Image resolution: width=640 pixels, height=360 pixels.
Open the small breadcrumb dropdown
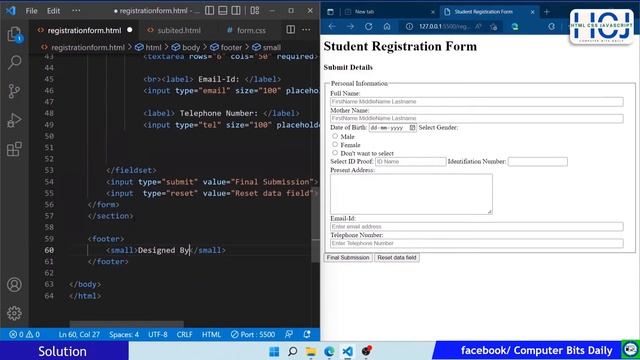point(266,47)
